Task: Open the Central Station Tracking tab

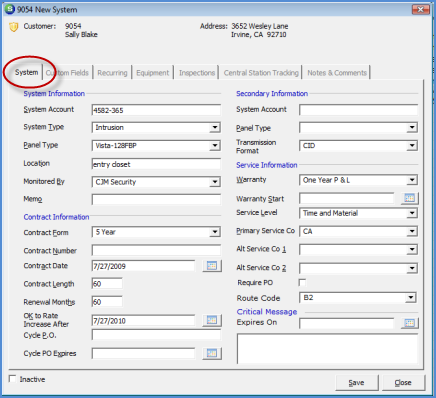Action: (261, 73)
